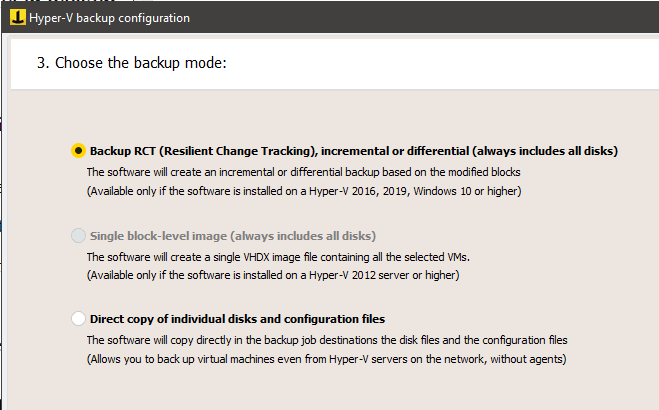Click the greyed Single block-level image label

[232, 236]
